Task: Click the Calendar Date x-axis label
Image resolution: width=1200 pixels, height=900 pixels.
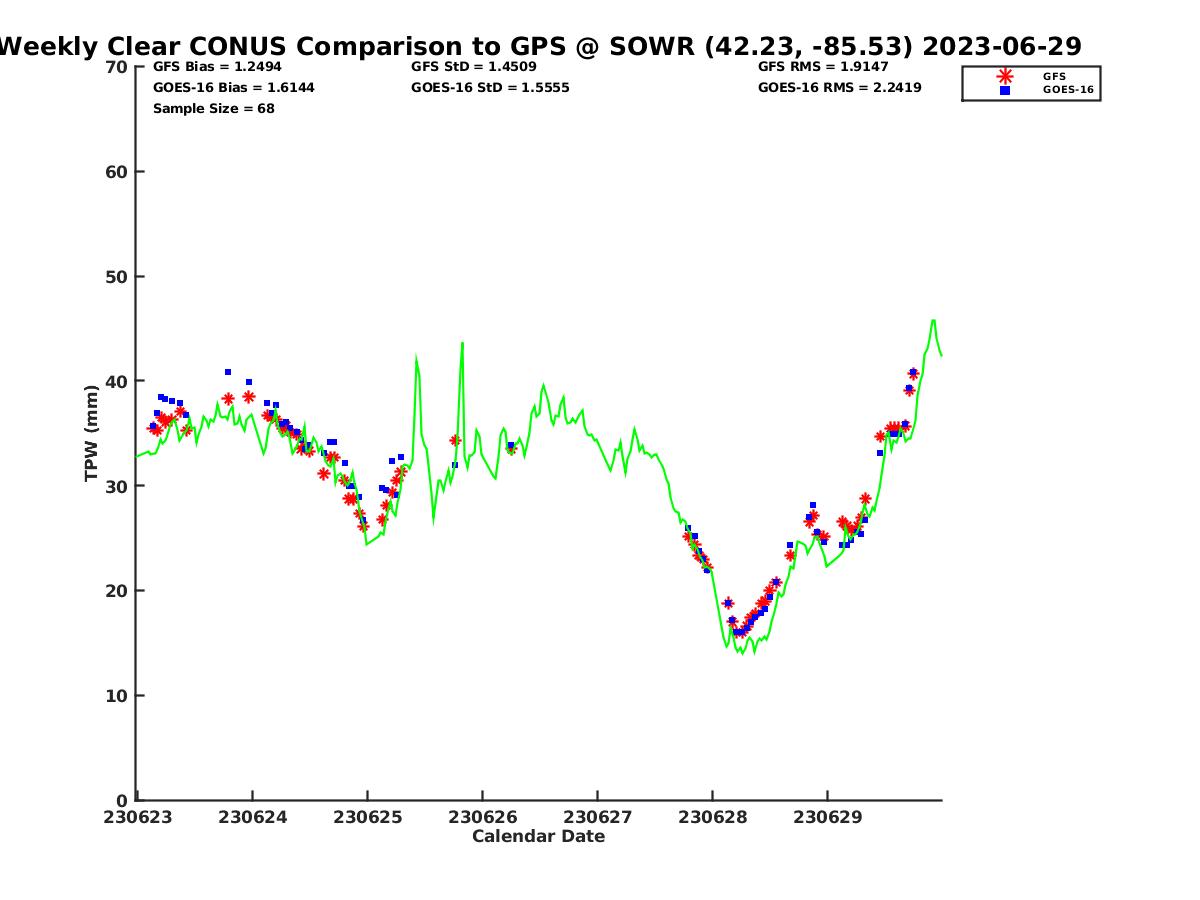Action: pyautogui.click(x=538, y=837)
